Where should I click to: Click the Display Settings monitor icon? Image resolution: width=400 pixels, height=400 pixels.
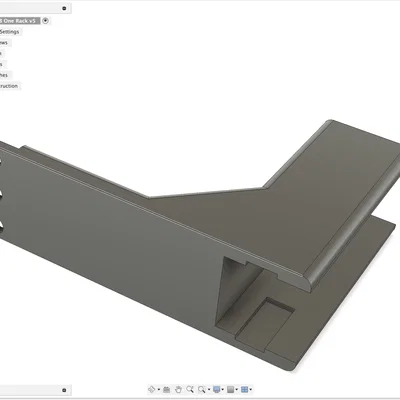click(217, 389)
